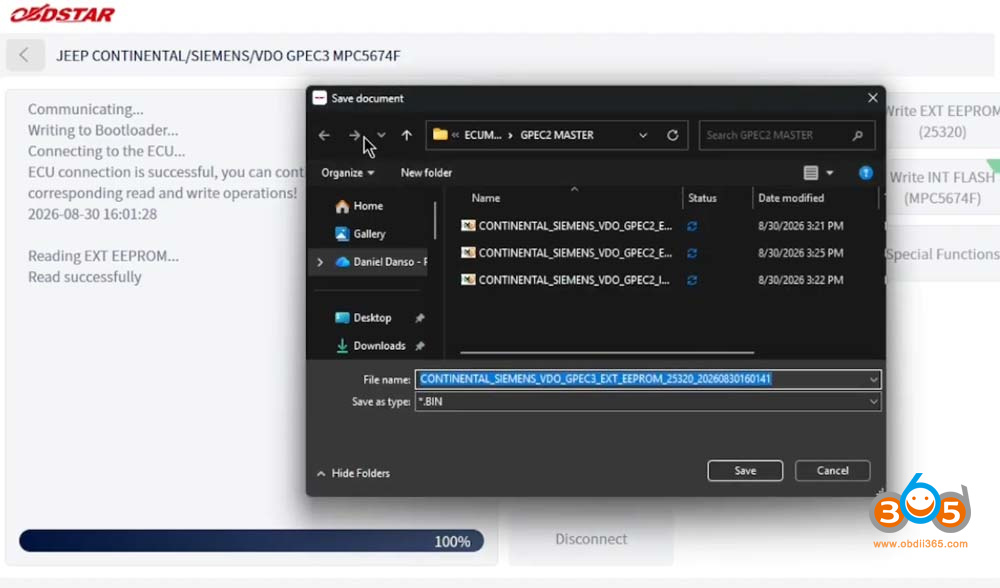This screenshot has height=588, width=1000.
Task: Click the folder icon in address bar
Action: coord(440,135)
